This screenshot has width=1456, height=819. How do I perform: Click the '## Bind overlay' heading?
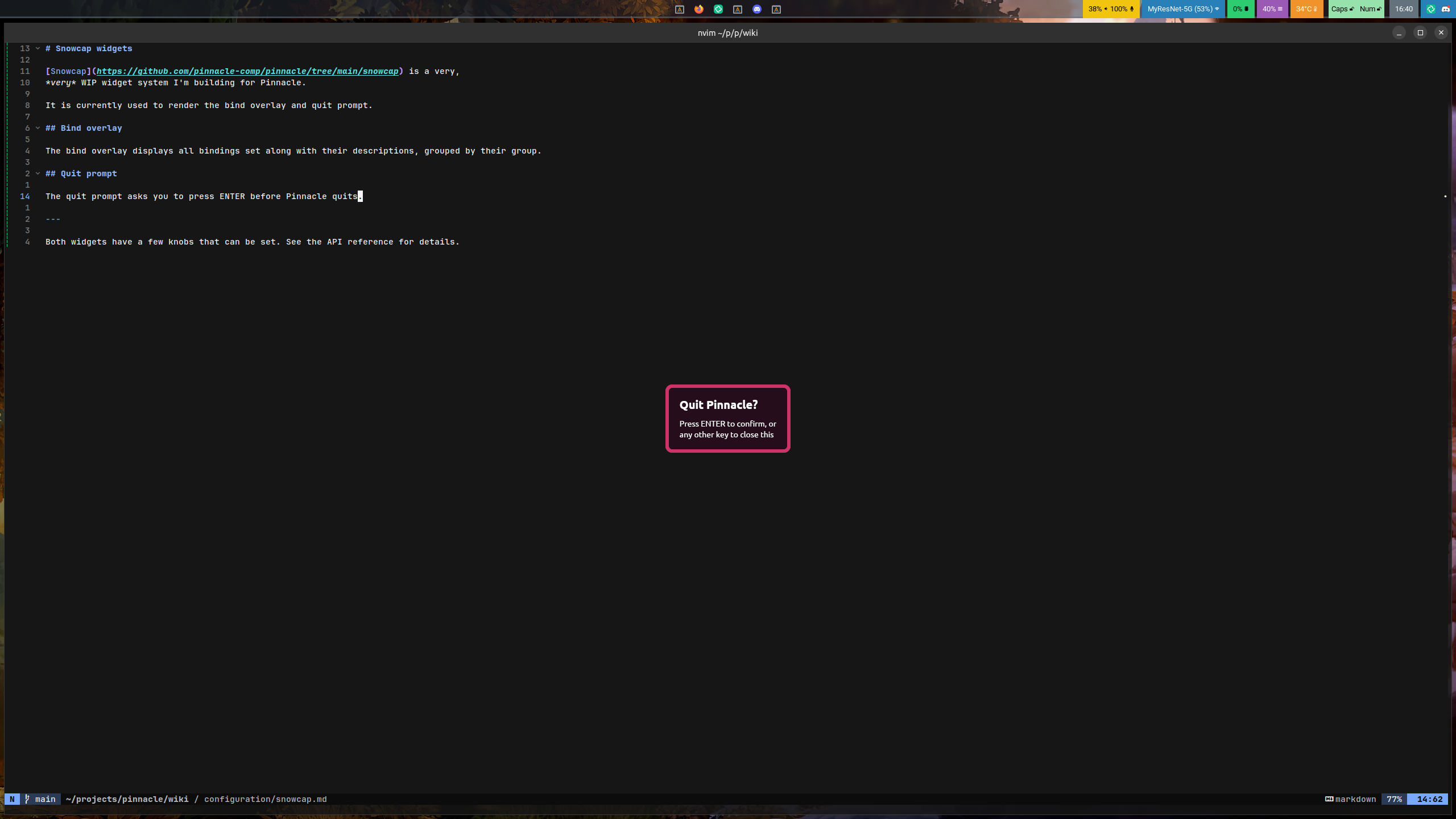84,128
